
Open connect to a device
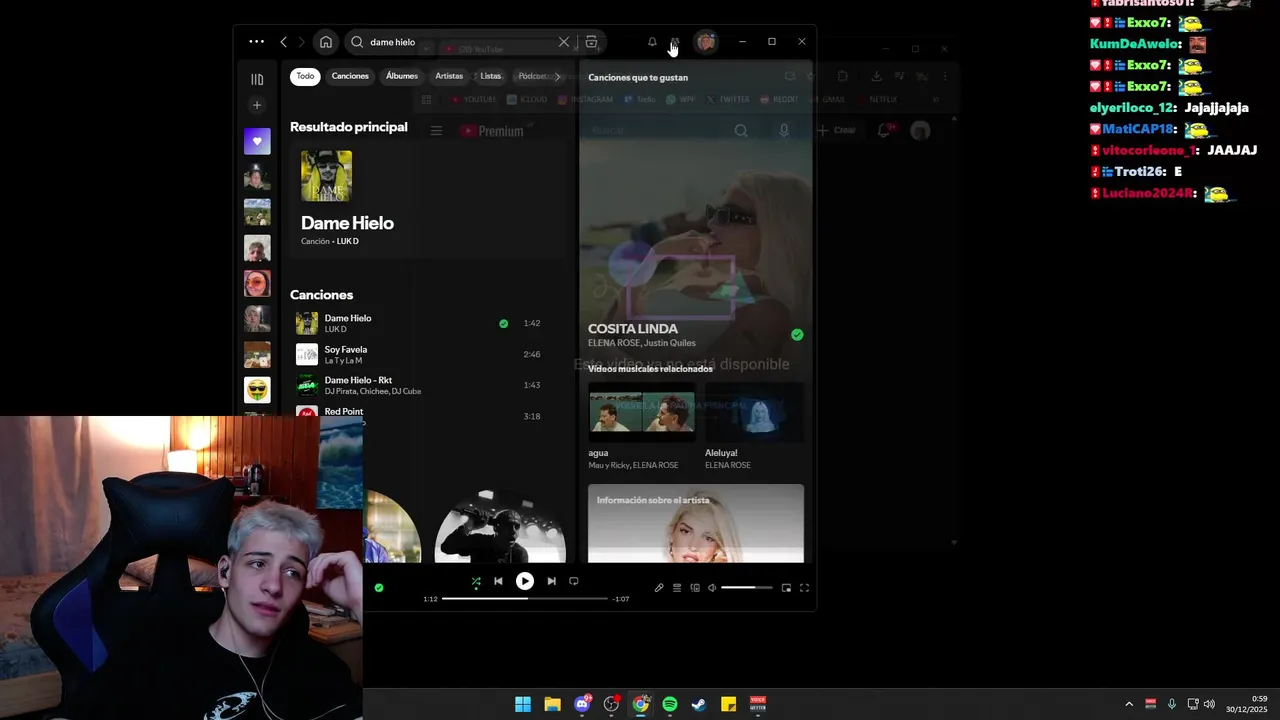[695, 588]
